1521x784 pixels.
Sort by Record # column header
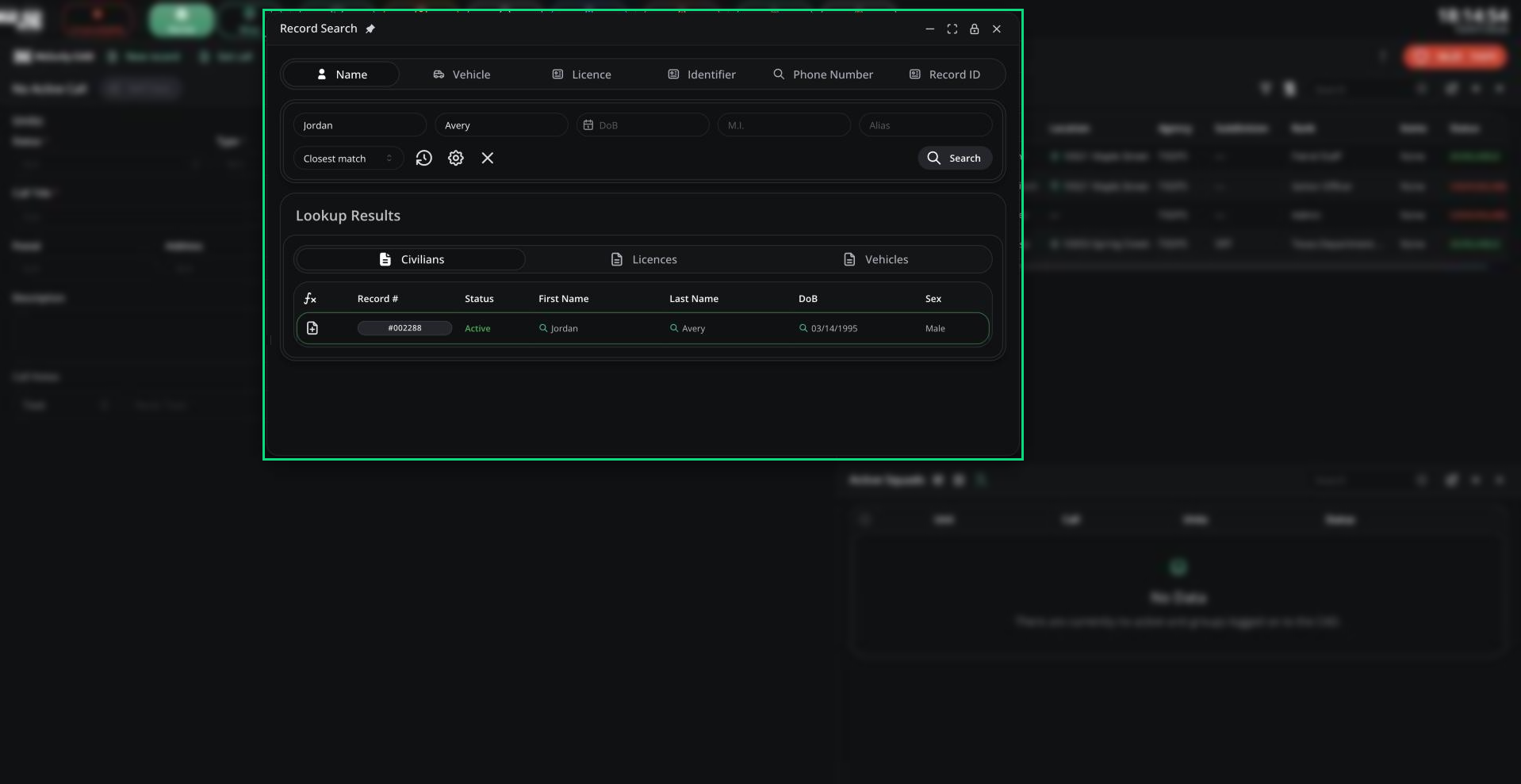377,299
